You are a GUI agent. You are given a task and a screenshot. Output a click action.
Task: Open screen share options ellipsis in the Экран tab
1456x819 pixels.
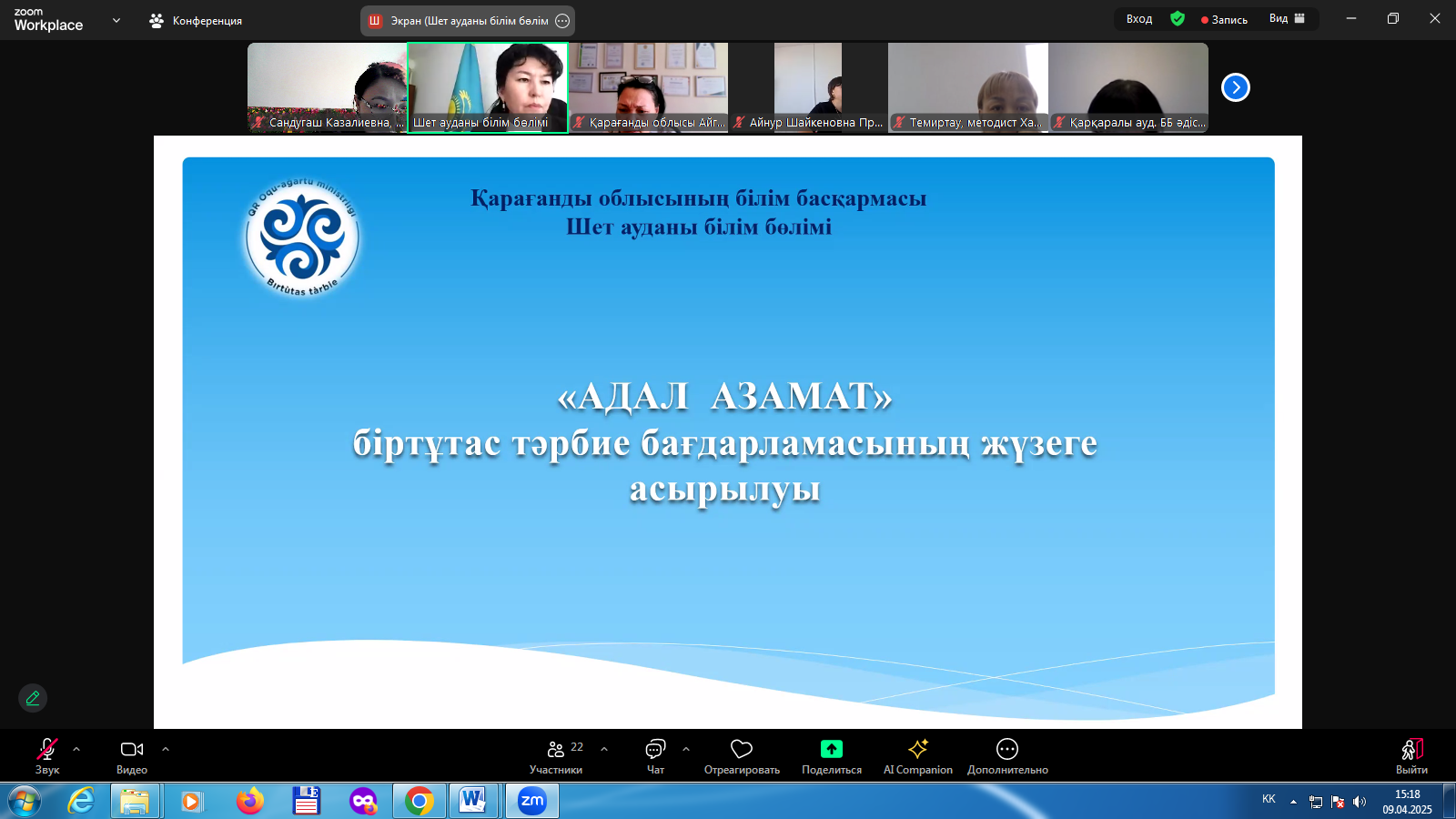click(562, 21)
